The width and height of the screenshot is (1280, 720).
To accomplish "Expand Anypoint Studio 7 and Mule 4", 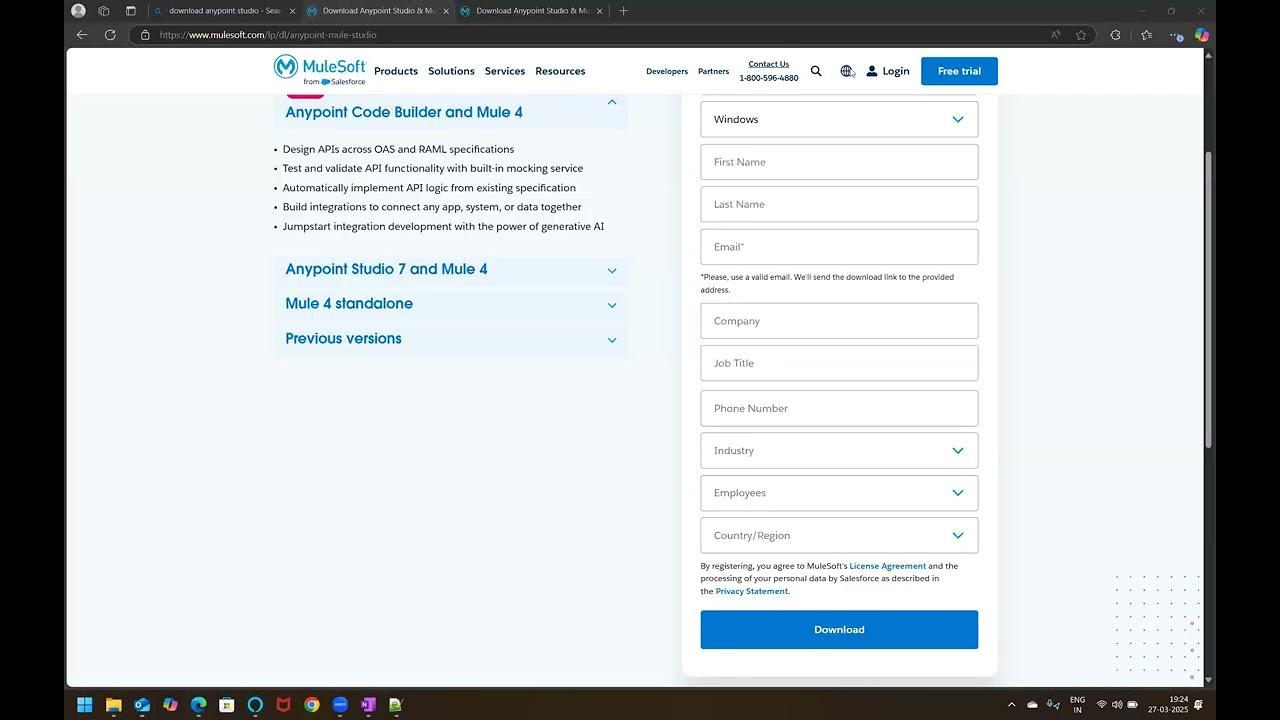I will tap(612, 270).
